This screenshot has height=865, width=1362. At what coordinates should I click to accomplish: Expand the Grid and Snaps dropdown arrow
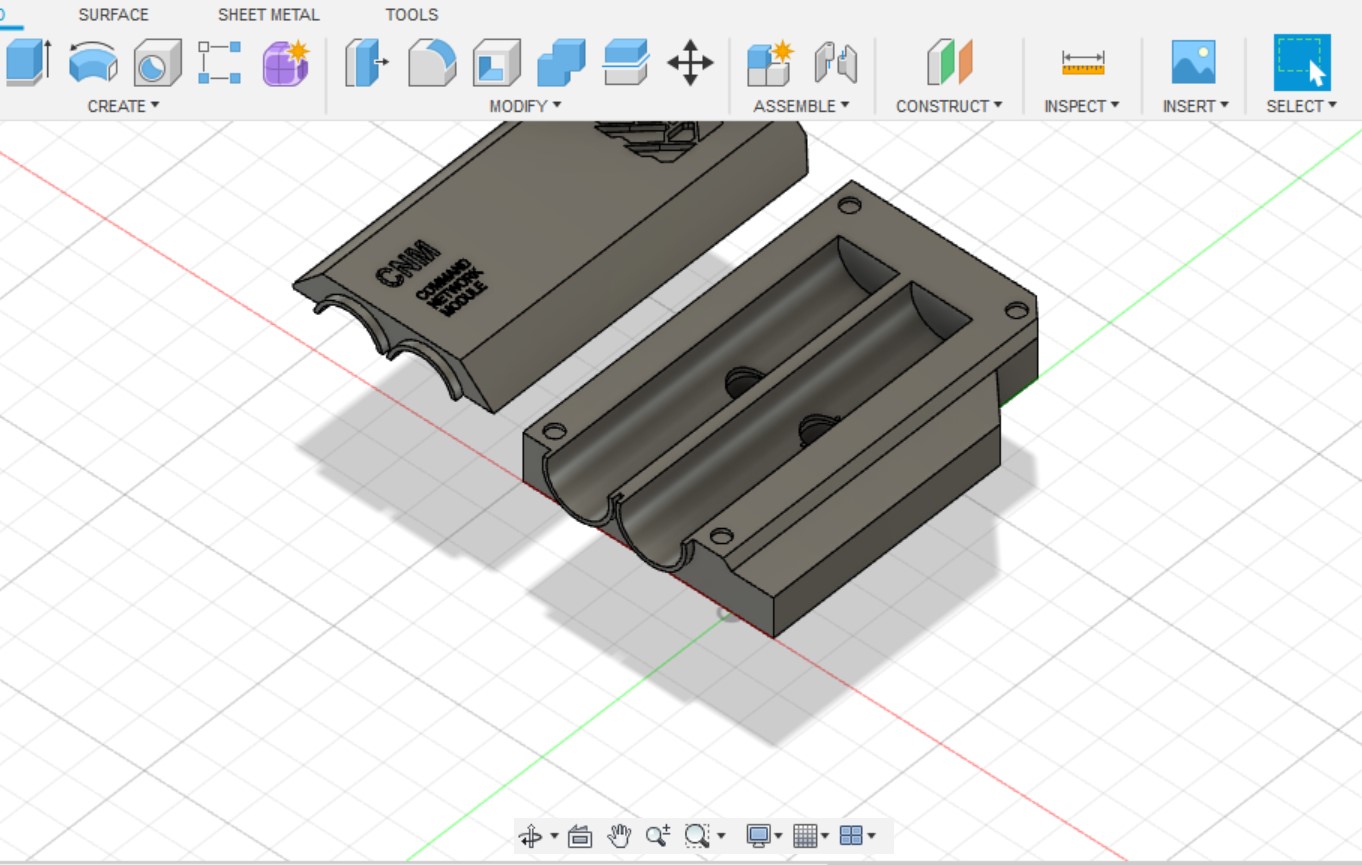(825, 836)
